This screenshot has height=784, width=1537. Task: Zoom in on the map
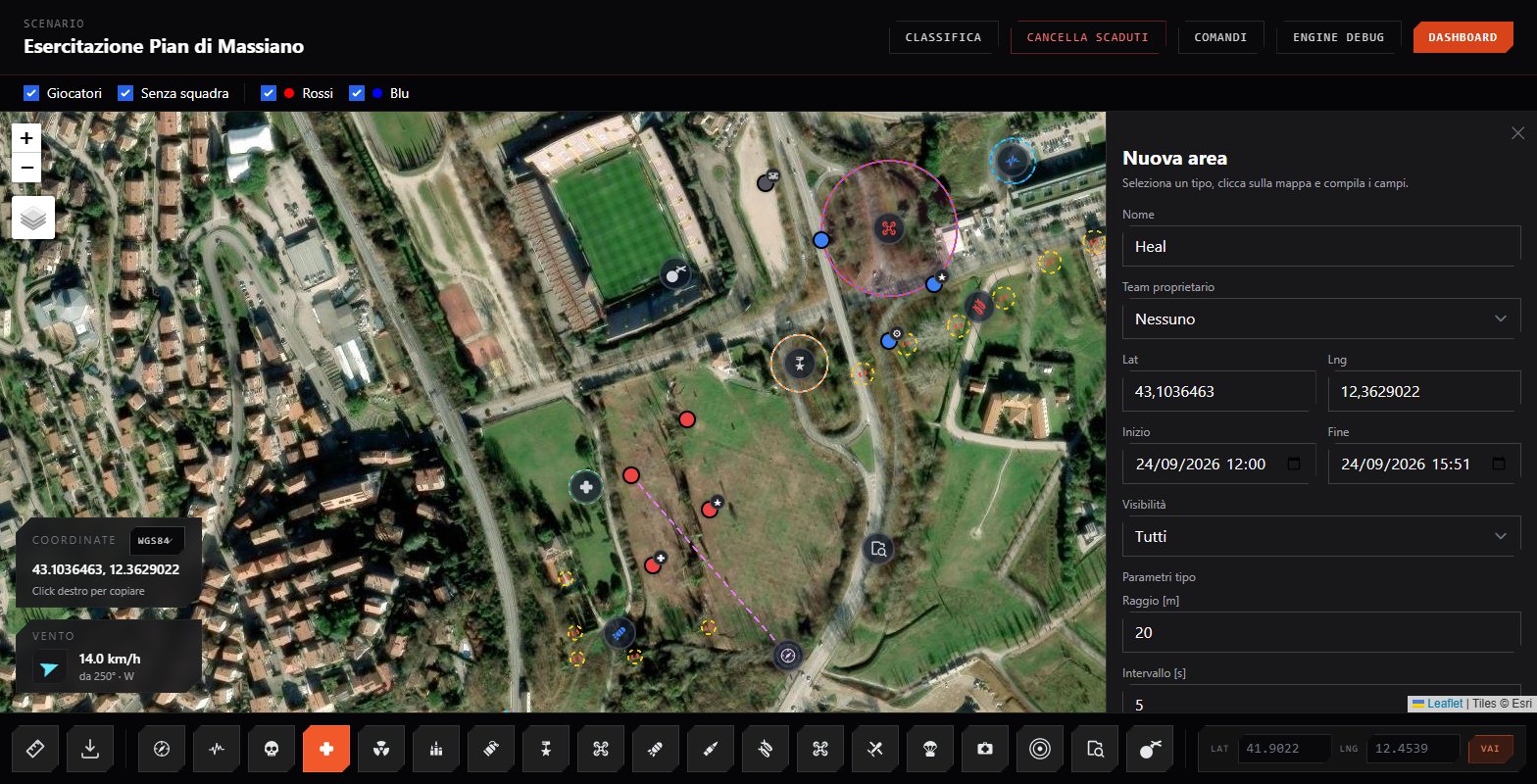(26, 138)
